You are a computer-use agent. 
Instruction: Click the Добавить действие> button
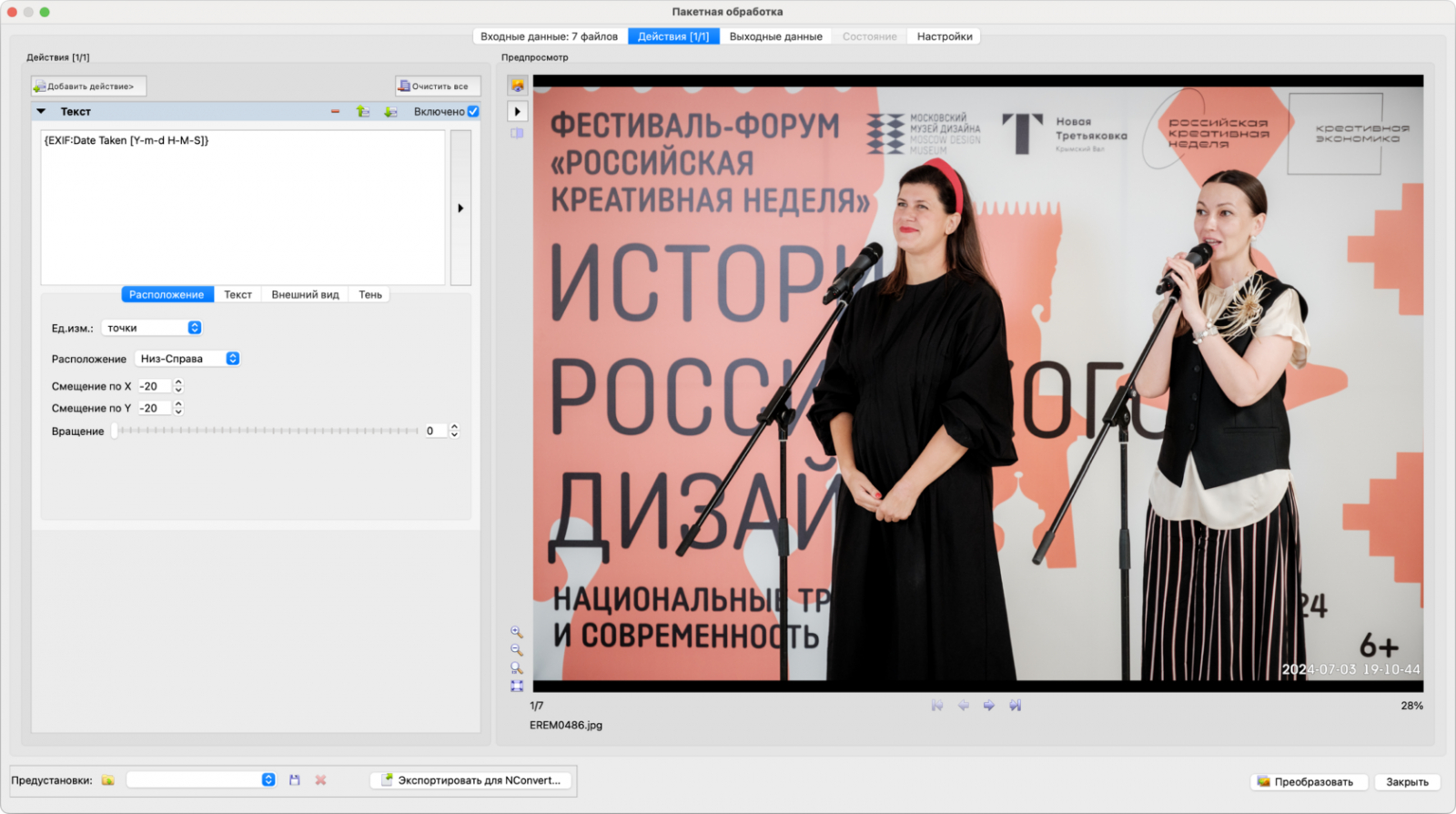pos(89,86)
